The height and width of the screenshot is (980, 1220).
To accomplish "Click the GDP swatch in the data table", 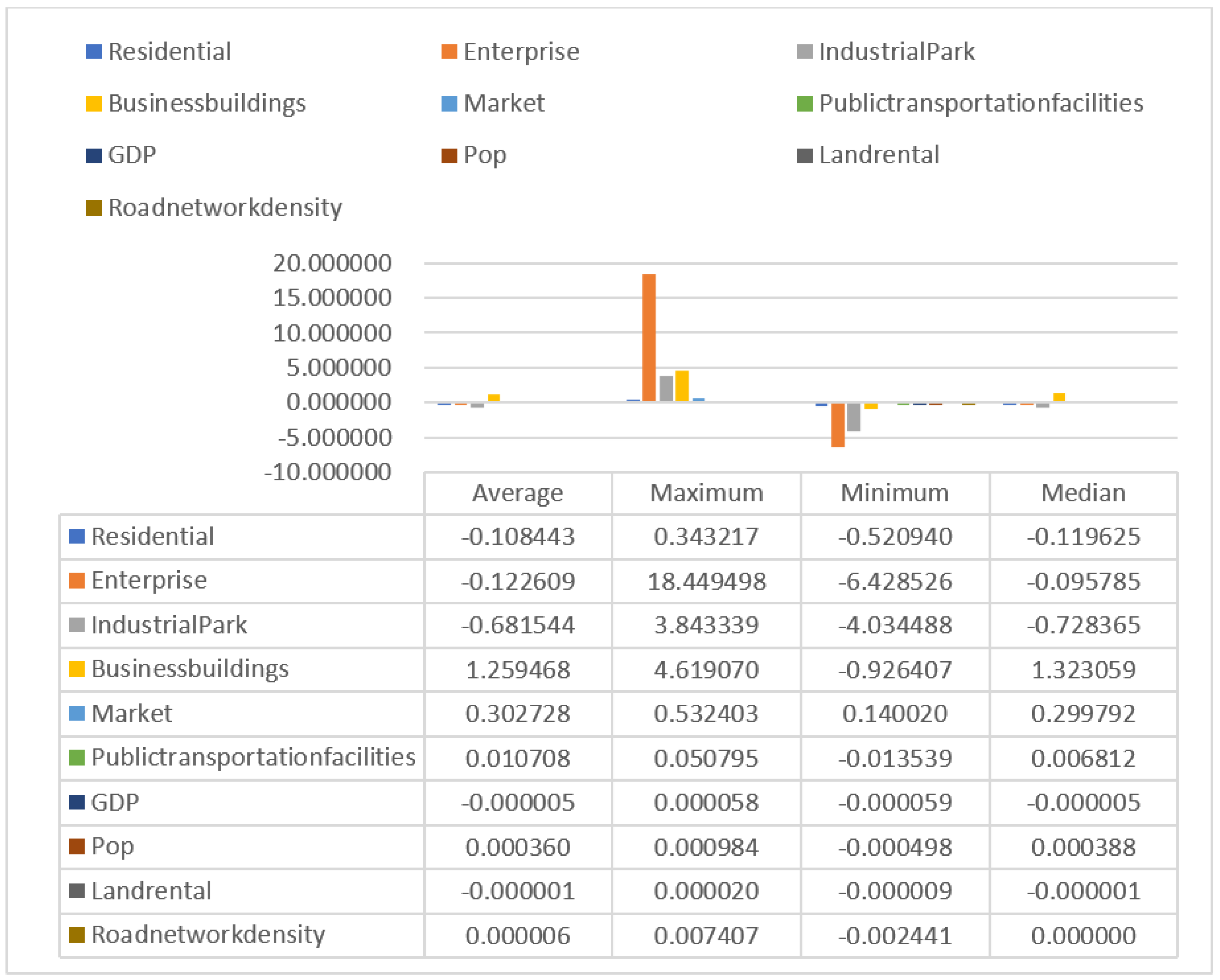I will point(77,802).
